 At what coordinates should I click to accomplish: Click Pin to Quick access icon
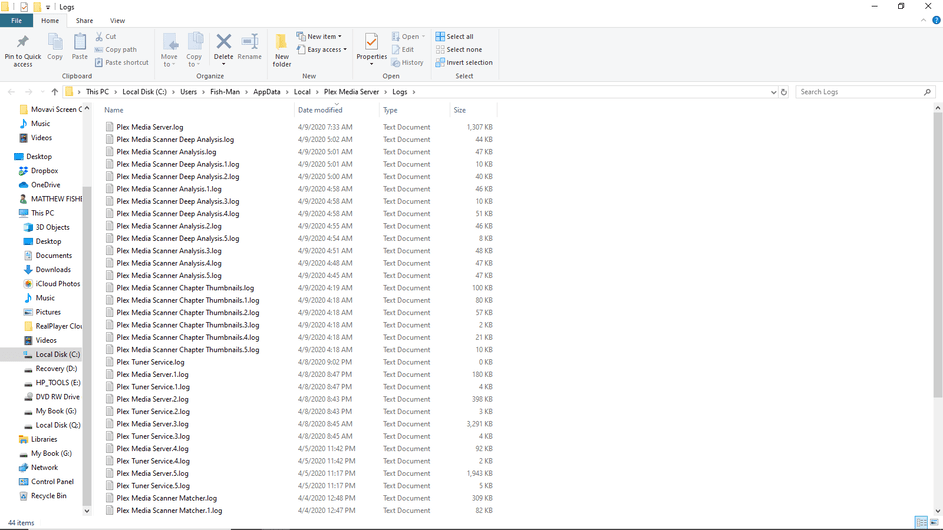point(23,42)
